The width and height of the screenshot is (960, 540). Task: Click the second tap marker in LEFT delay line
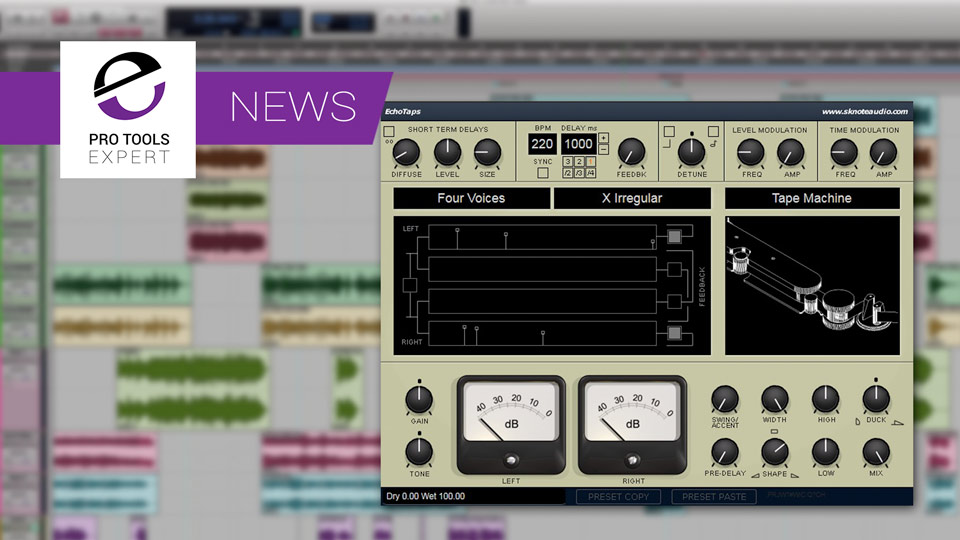coord(506,241)
